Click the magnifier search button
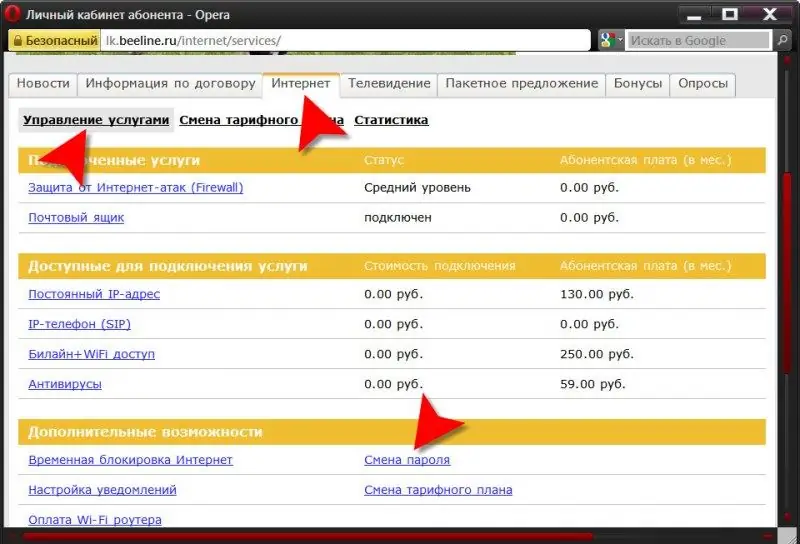Viewport: 800px width, 544px height. click(783, 40)
